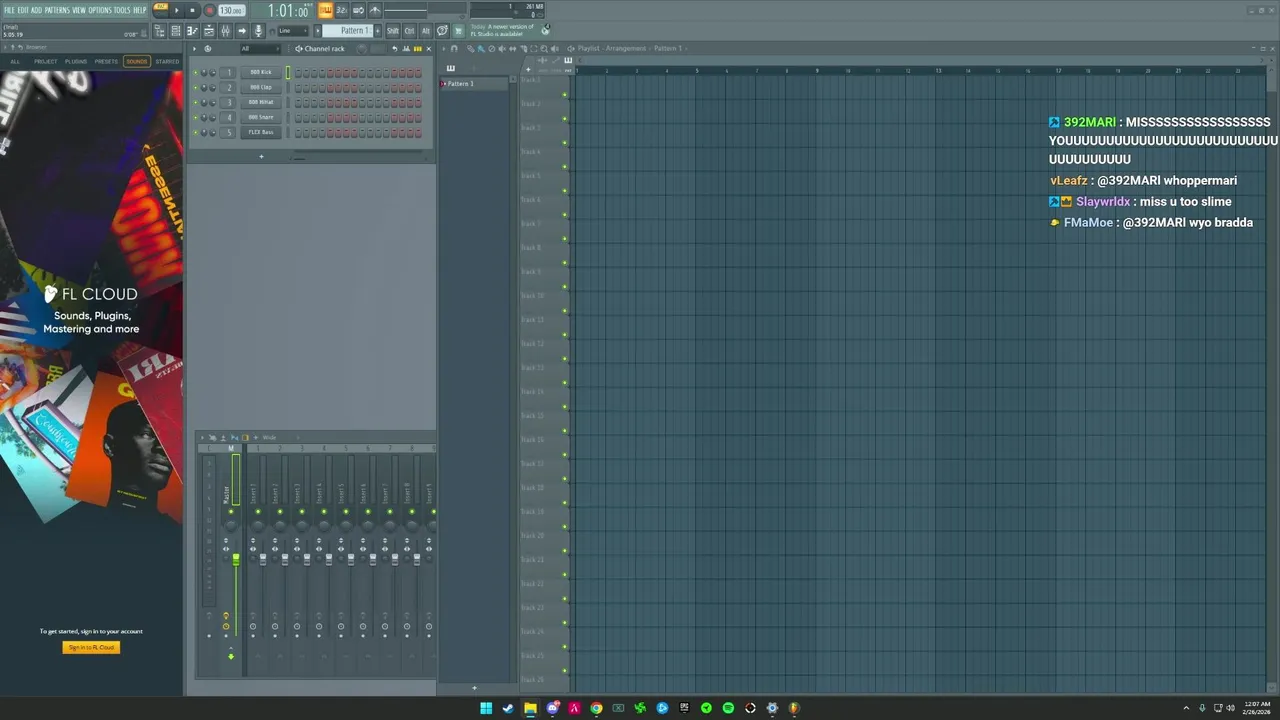Select the PLUGINS browser tab
The height and width of the screenshot is (720, 1280).
coord(76,61)
